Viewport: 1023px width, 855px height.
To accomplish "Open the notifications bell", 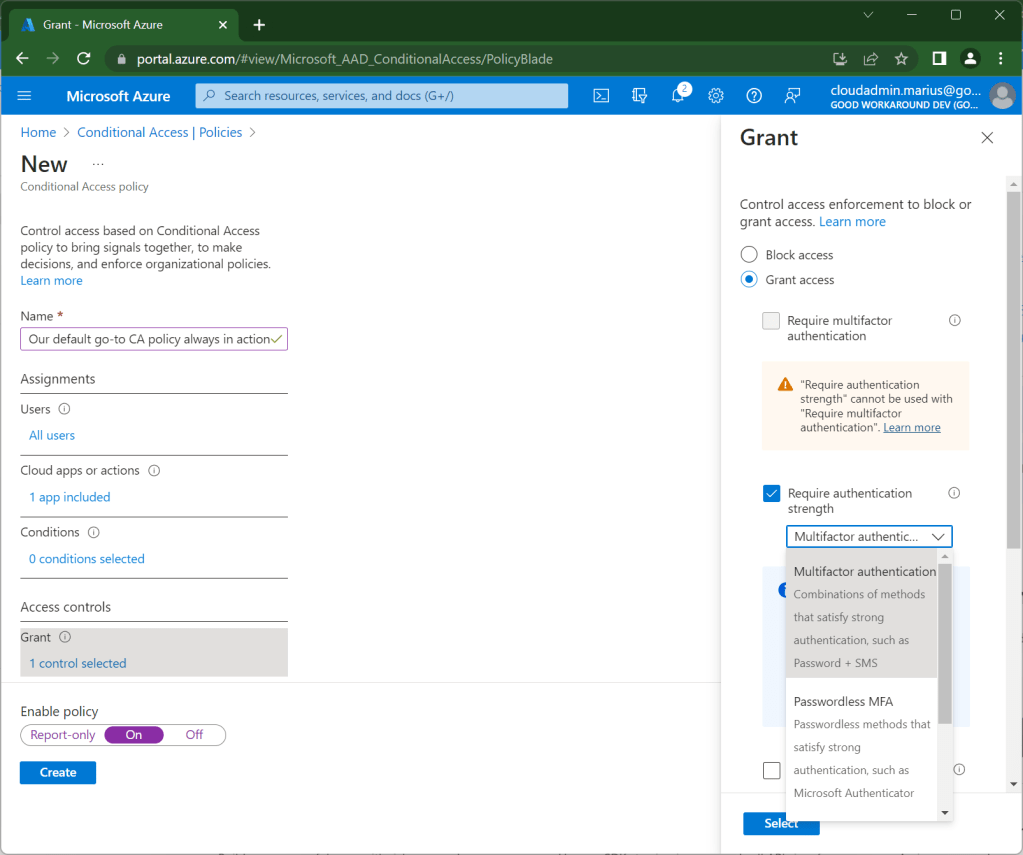I will (x=678, y=96).
